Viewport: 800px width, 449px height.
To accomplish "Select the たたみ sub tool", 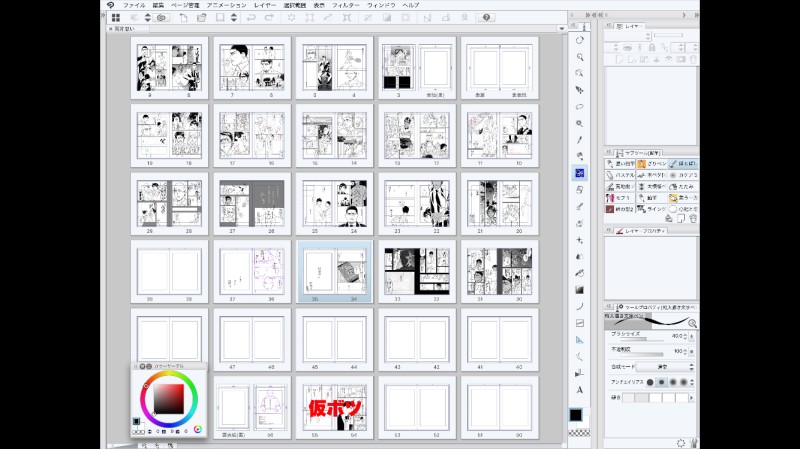I will [x=683, y=186].
